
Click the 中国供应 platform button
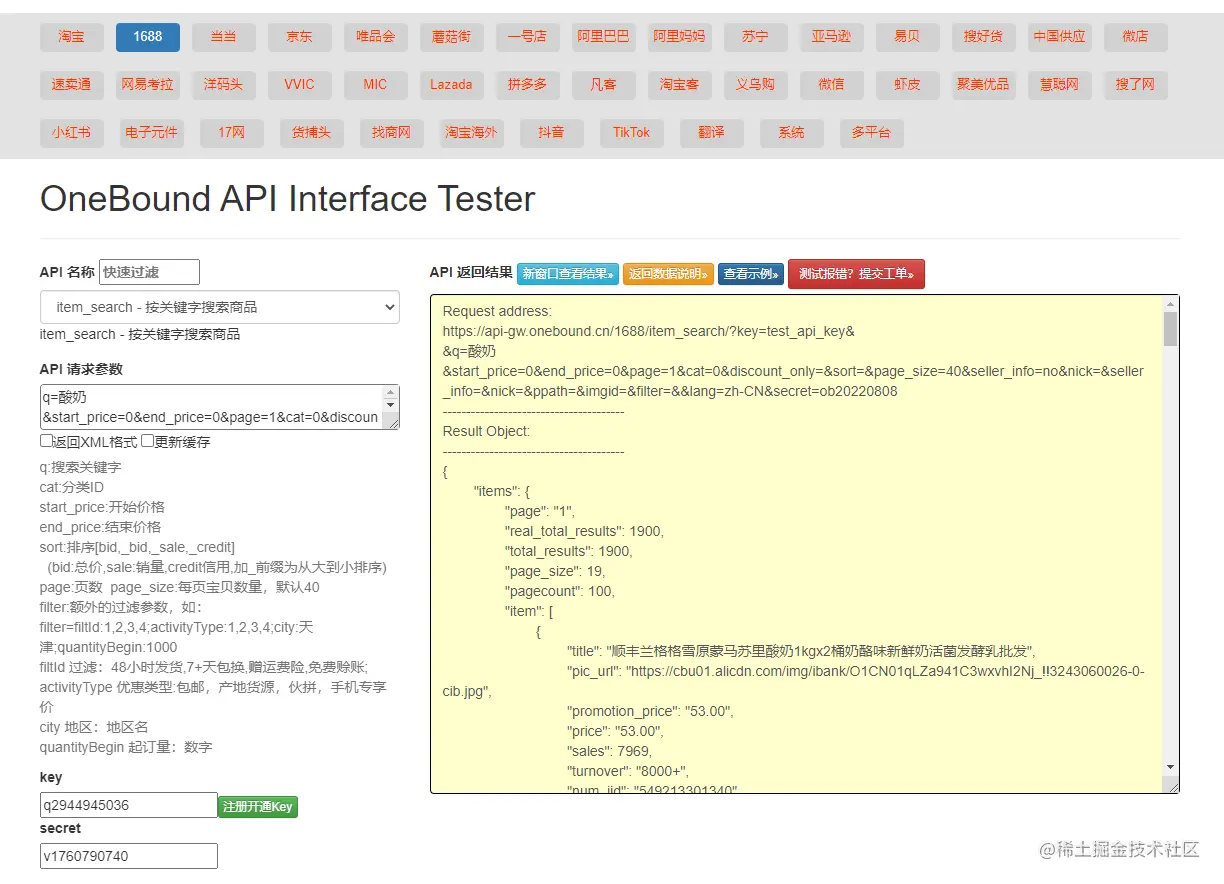1060,37
